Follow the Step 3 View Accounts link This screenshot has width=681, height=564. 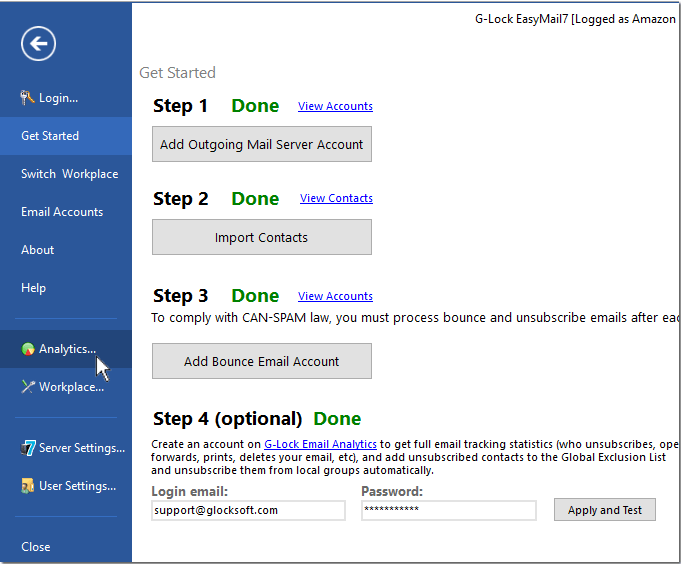tap(335, 296)
